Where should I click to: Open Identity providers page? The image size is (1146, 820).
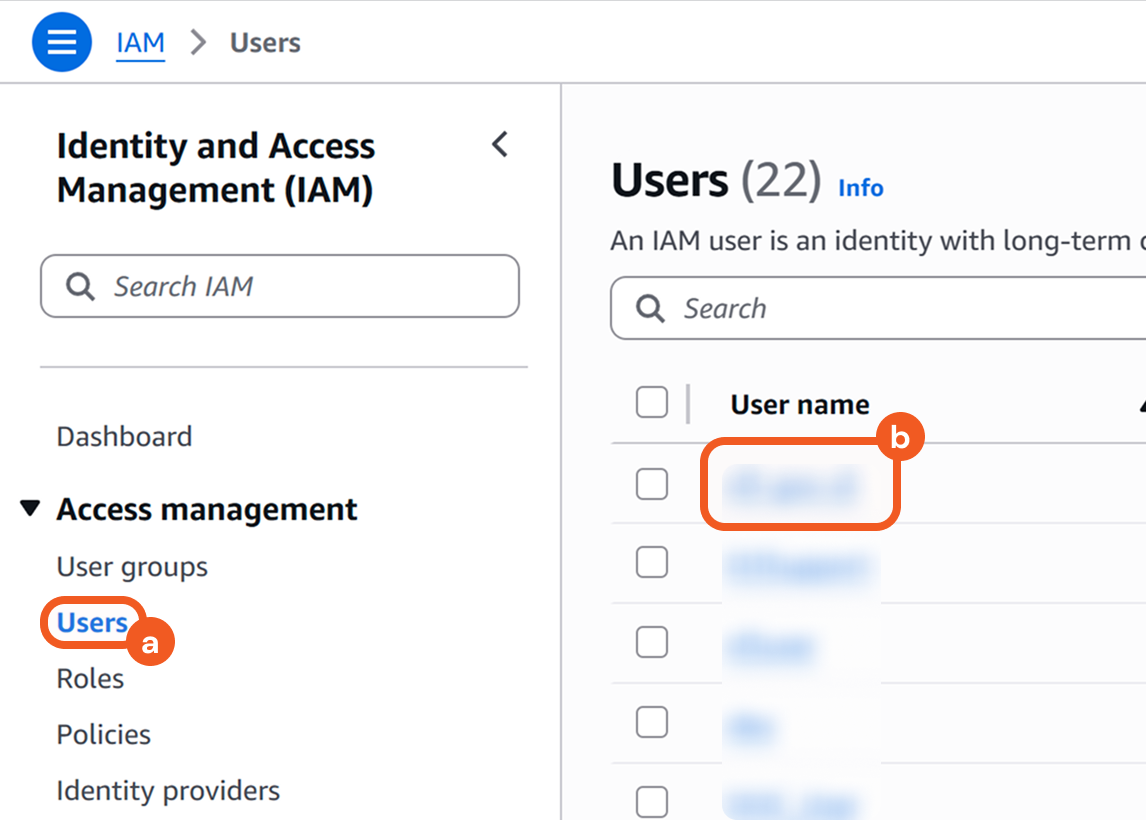(x=168, y=791)
